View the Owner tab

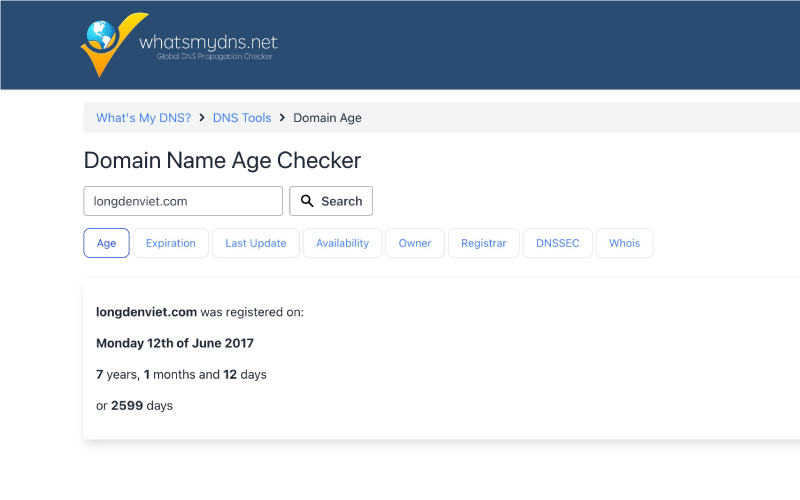point(415,243)
